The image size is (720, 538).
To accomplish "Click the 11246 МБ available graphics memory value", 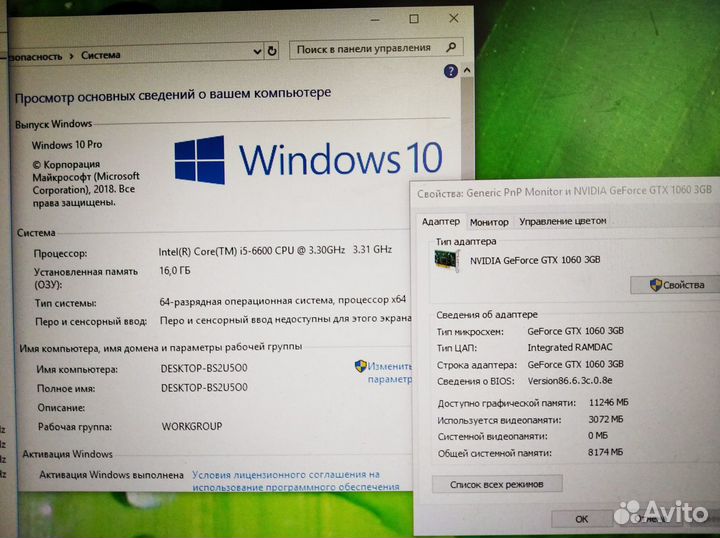I will [x=608, y=403].
